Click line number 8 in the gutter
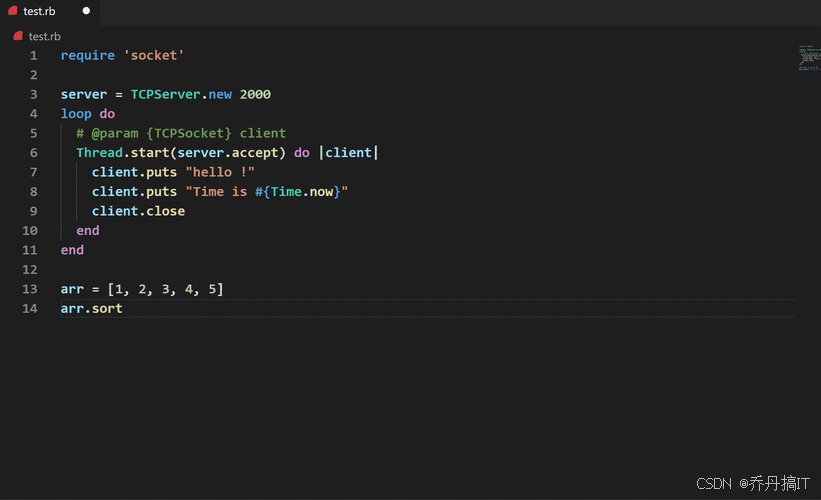The width and height of the screenshot is (821, 500). (x=34, y=192)
